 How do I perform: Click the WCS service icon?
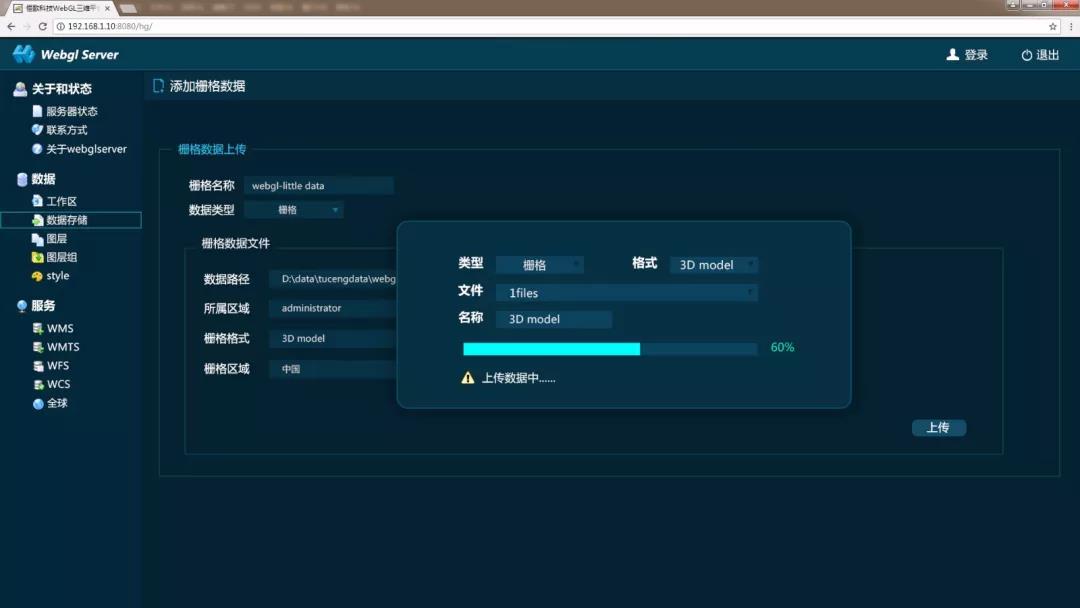tap(38, 384)
